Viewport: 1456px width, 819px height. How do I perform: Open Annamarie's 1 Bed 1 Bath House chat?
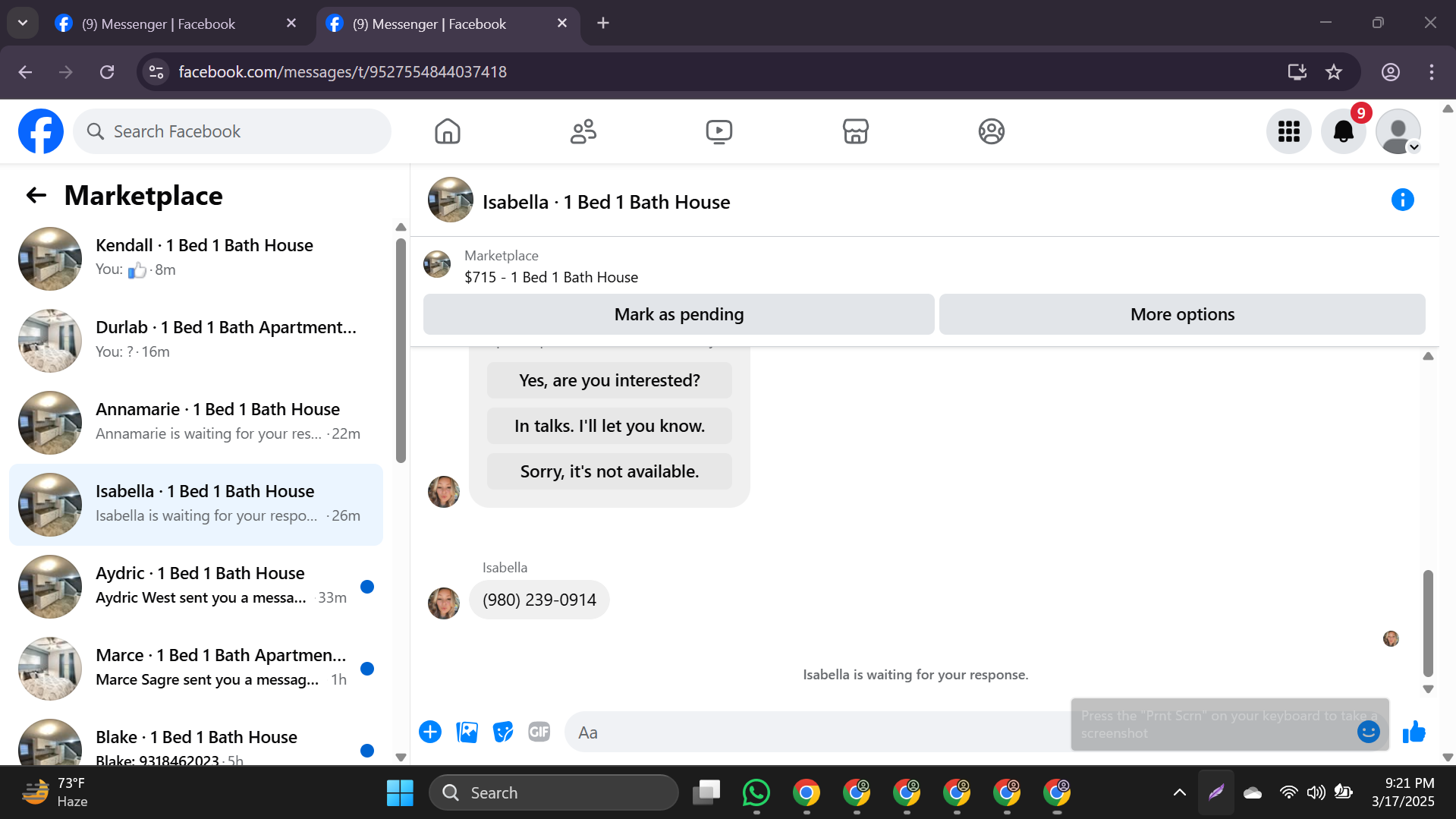pyautogui.click(x=196, y=422)
